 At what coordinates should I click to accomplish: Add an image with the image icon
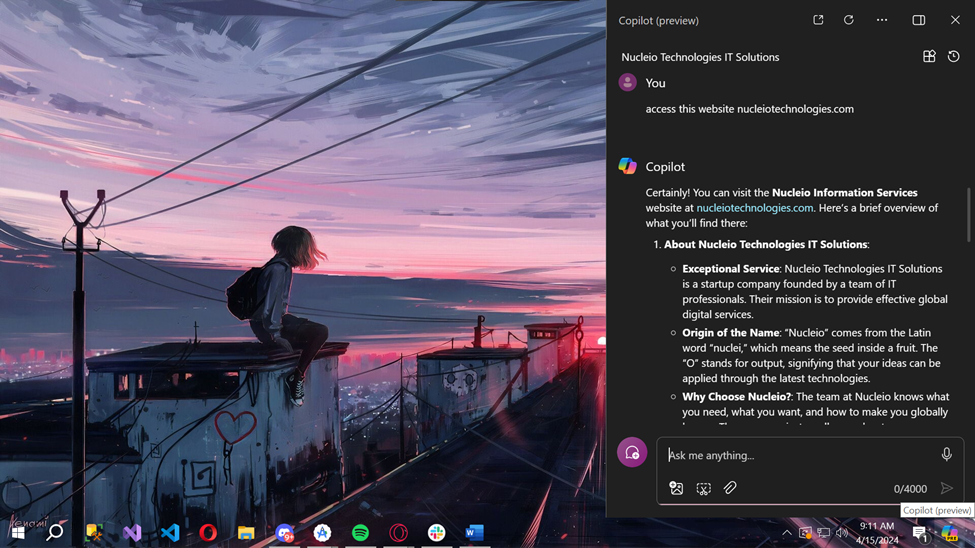[x=676, y=488]
